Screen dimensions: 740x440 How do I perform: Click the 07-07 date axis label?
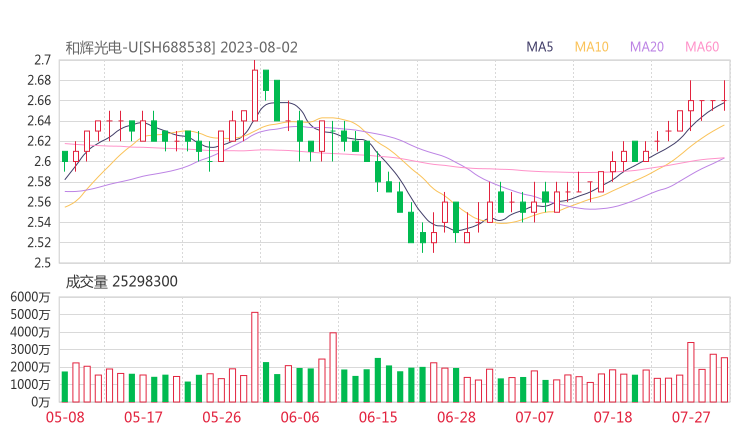click(534, 417)
